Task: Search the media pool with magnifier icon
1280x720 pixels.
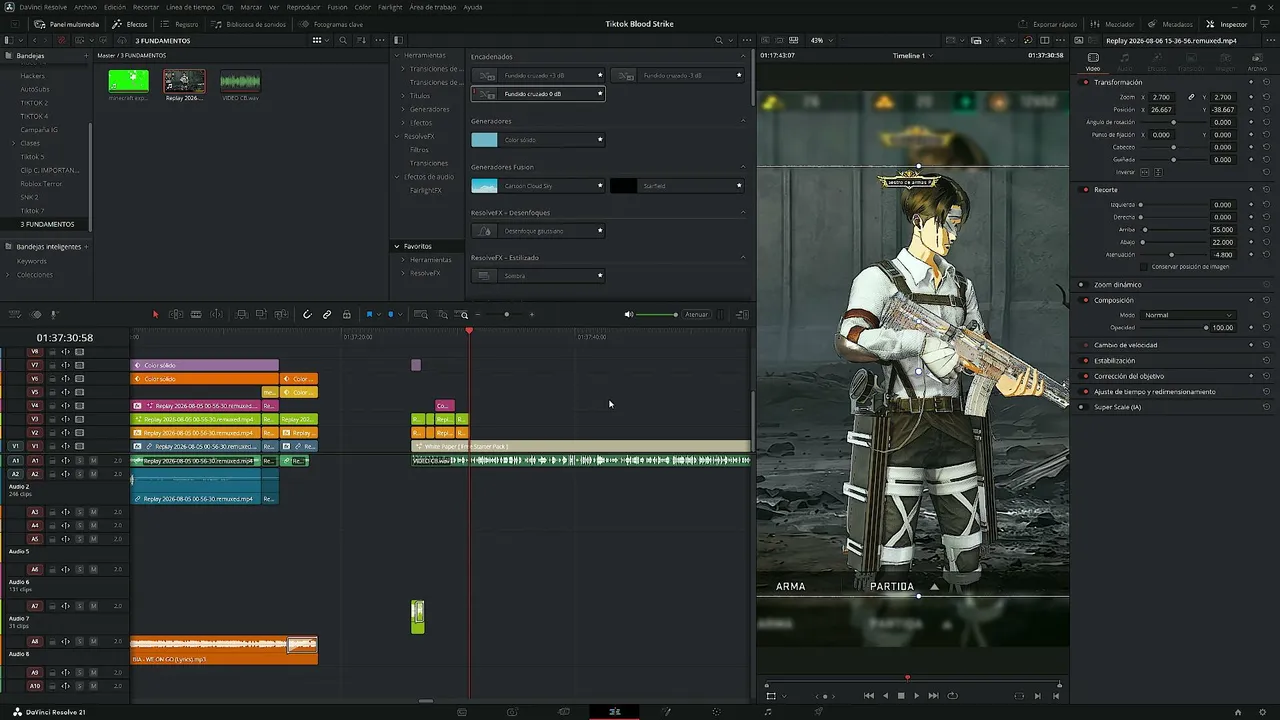Action: pyautogui.click(x=343, y=40)
